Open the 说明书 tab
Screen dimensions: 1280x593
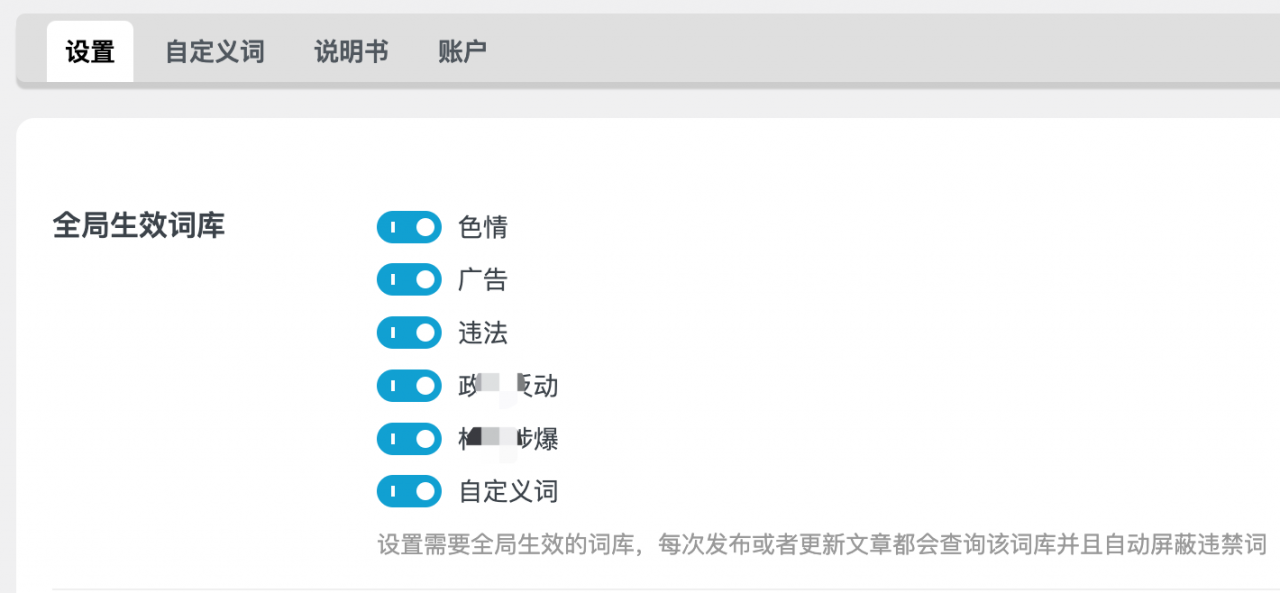tap(350, 51)
